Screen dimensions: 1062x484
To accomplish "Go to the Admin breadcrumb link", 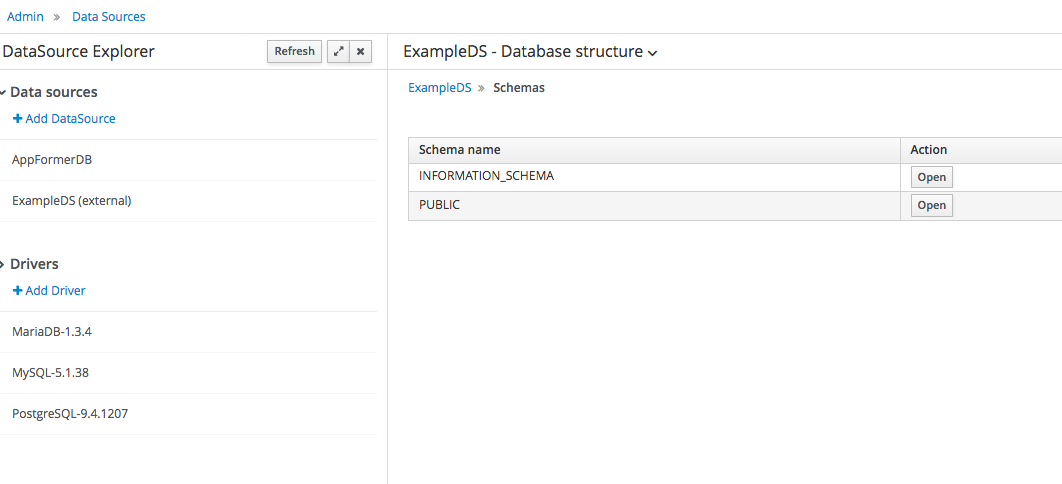I will pyautogui.click(x=25, y=16).
